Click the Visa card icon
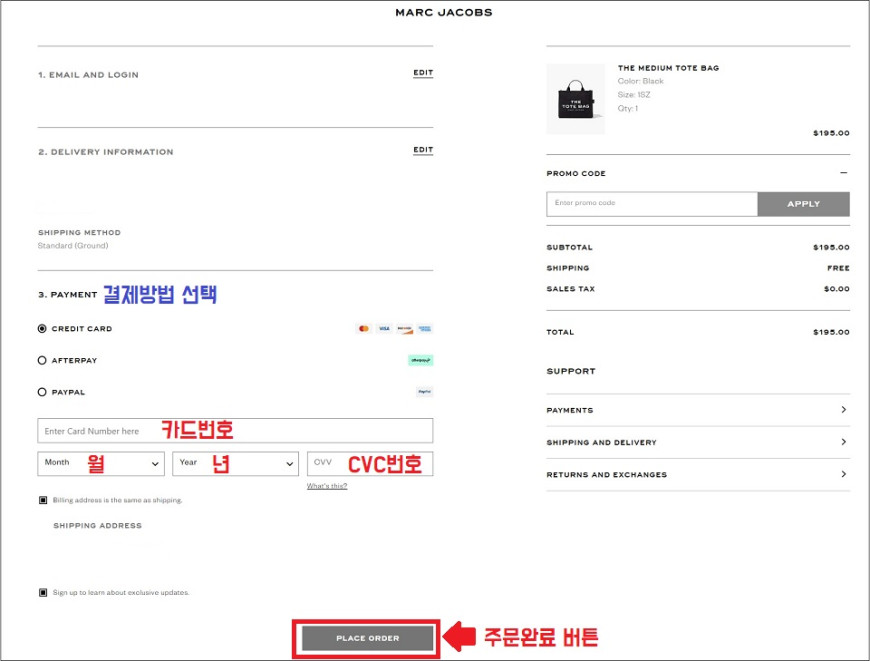 tap(384, 329)
